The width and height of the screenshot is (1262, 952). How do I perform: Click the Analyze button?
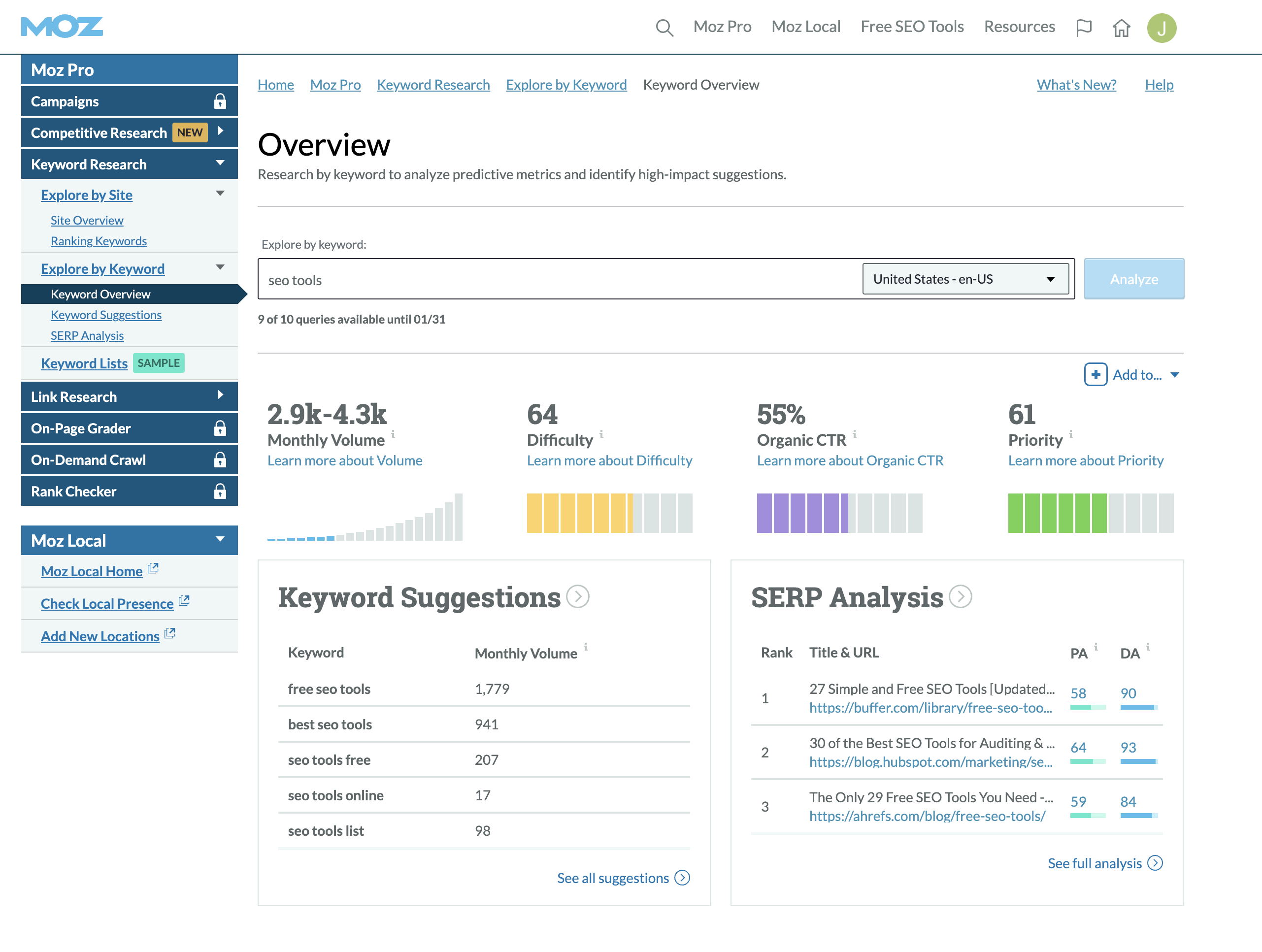1133,279
